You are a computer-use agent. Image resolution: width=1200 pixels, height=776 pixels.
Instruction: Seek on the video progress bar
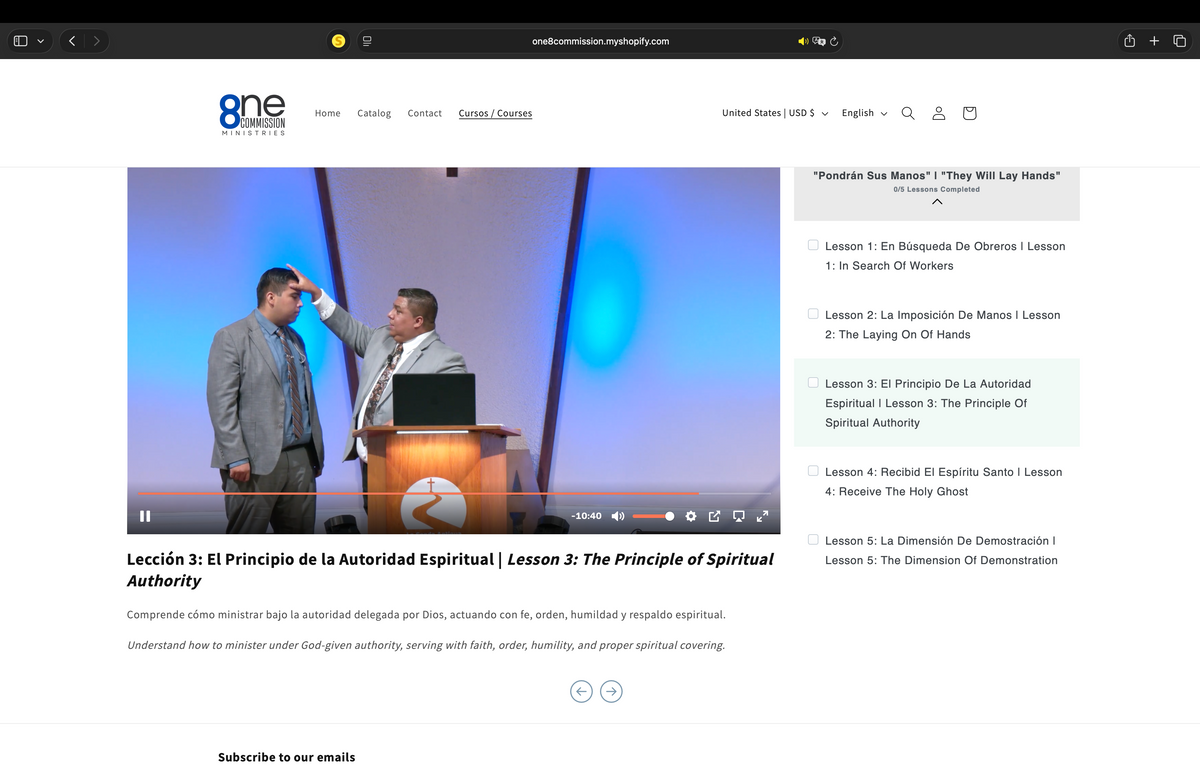(x=453, y=493)
